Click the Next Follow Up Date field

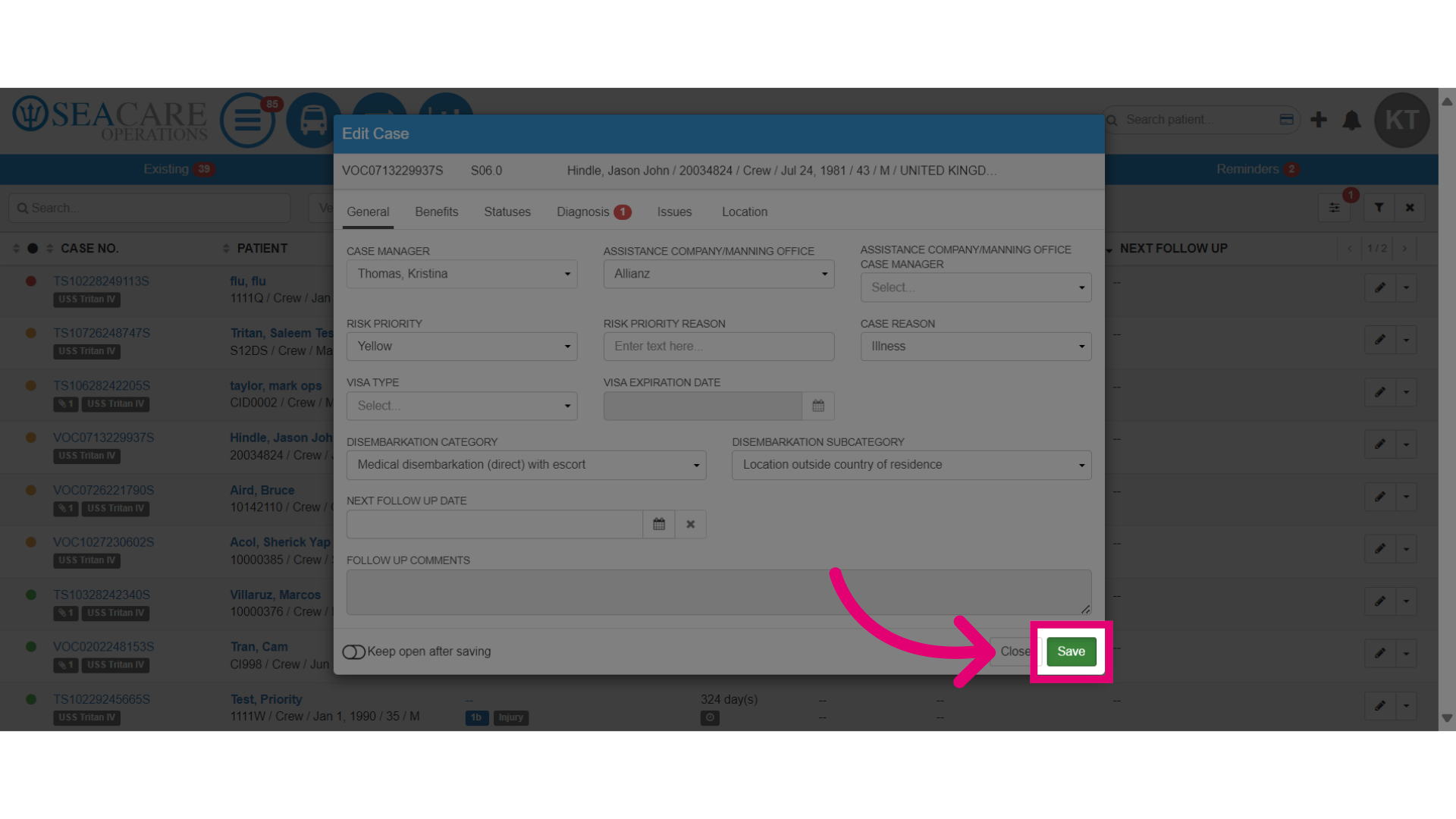[x=494, y=524]
